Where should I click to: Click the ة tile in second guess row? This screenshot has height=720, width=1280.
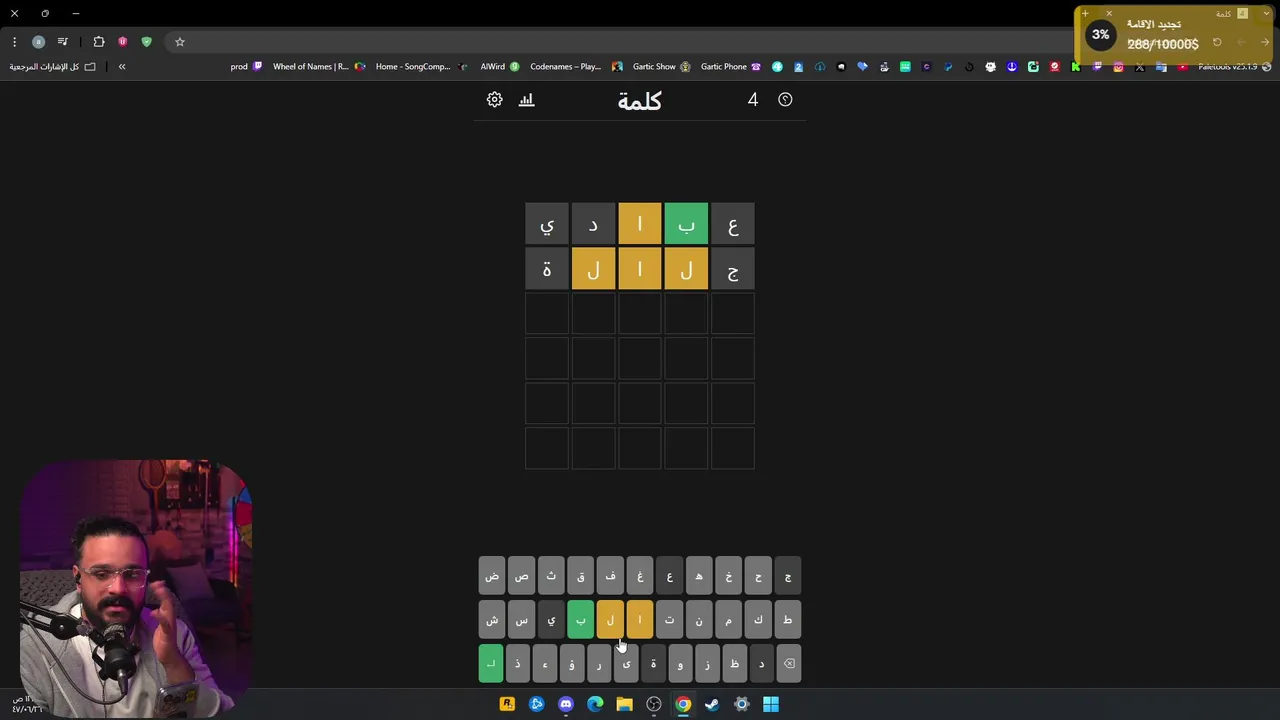(547, 269)
